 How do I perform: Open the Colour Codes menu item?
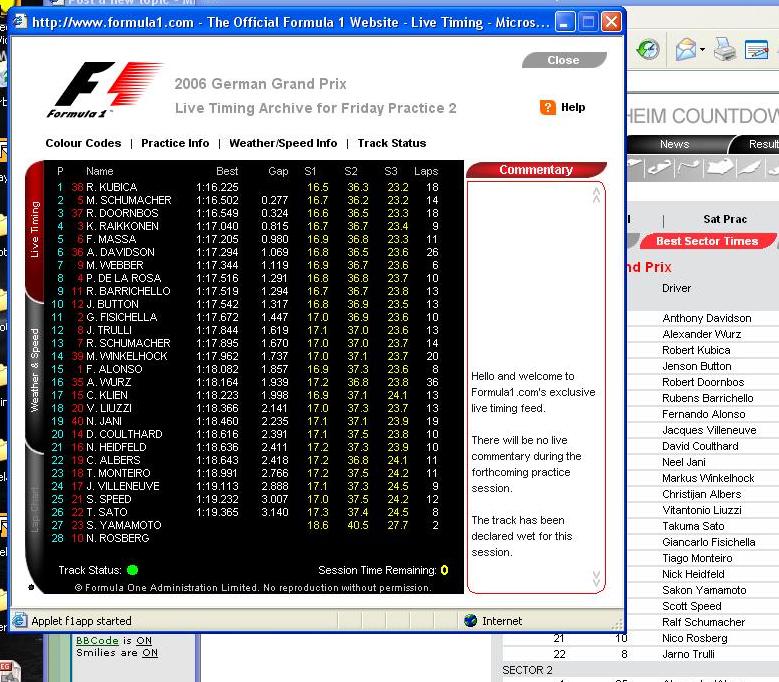point(83,143)
